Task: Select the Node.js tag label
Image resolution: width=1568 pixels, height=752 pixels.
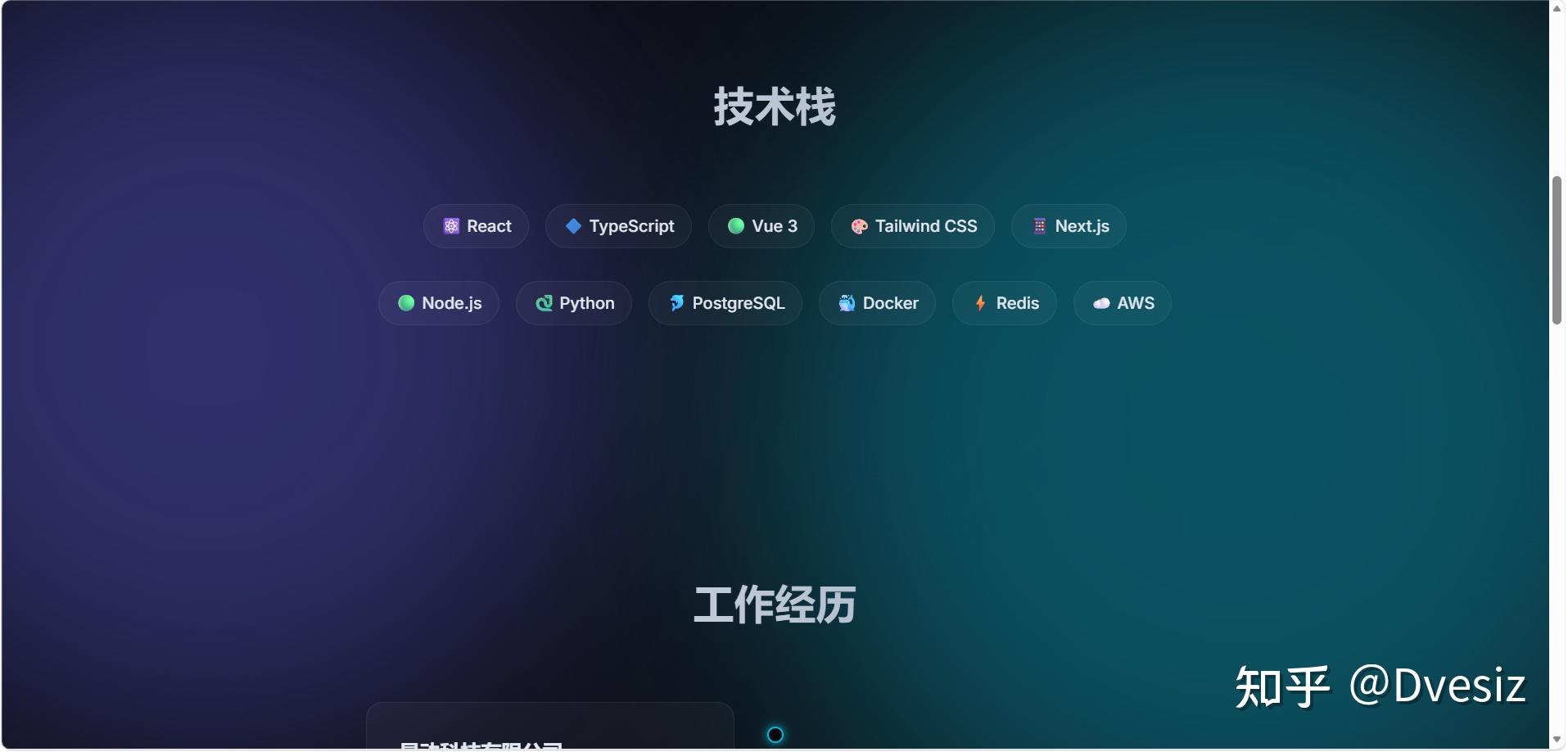Action: [452, 304]
